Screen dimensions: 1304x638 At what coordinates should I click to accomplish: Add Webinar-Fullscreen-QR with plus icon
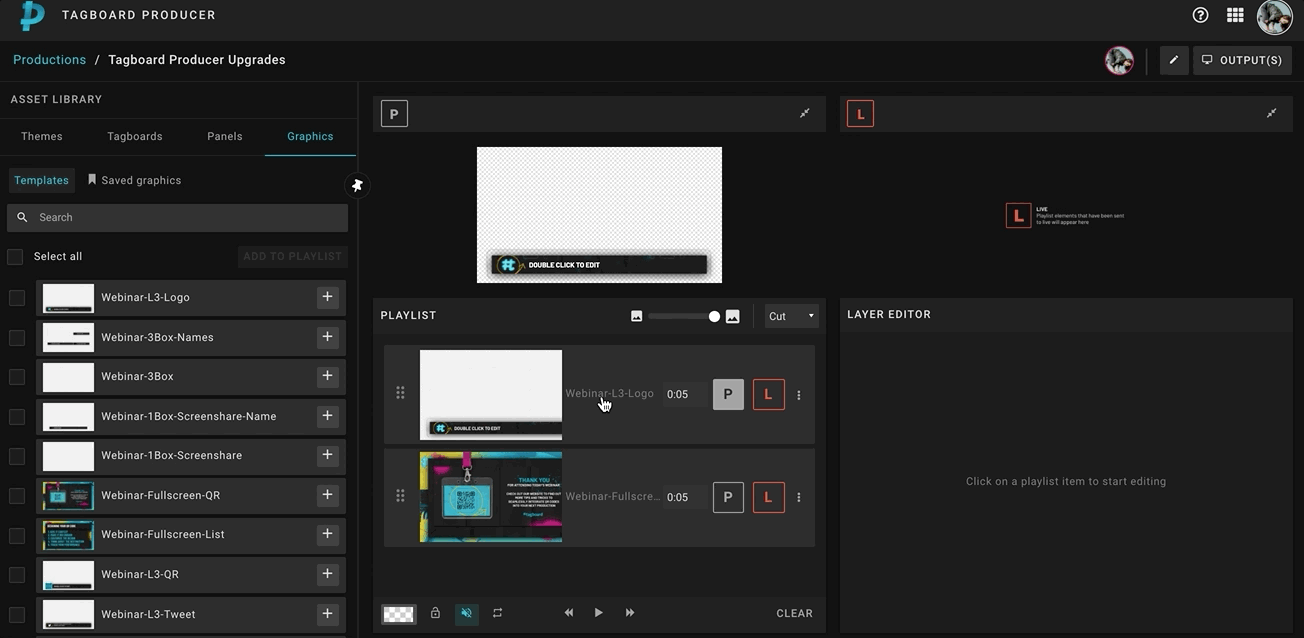(x=327, y=495)
